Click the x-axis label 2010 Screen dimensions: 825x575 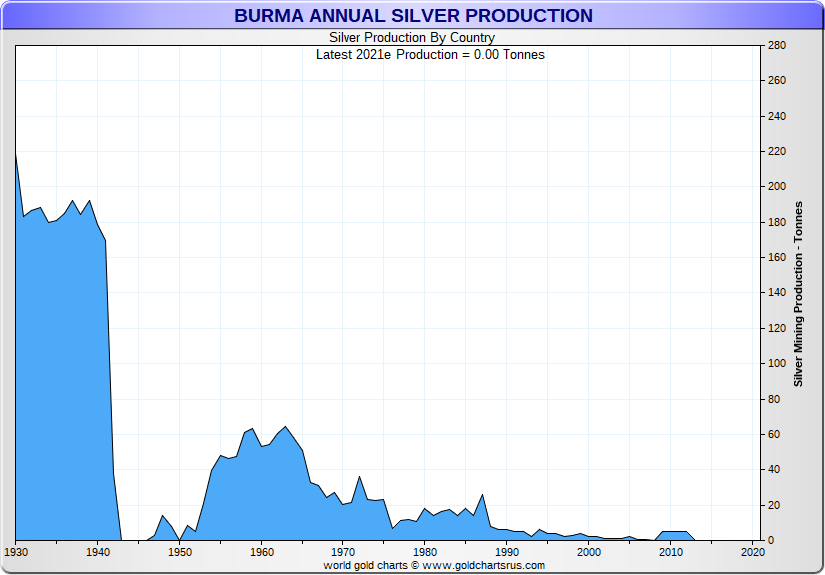coord(670,552)
